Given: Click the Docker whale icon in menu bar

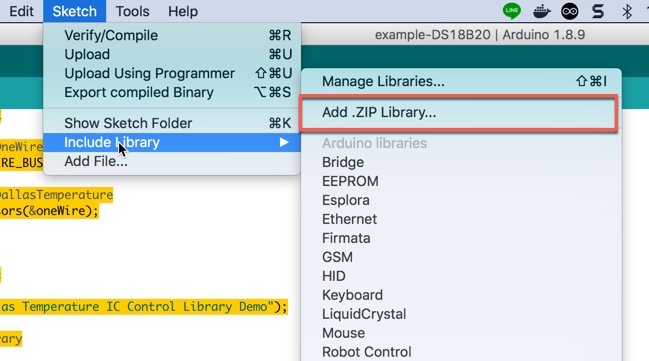Looking at the screenshot, I should tap(541, 12).
